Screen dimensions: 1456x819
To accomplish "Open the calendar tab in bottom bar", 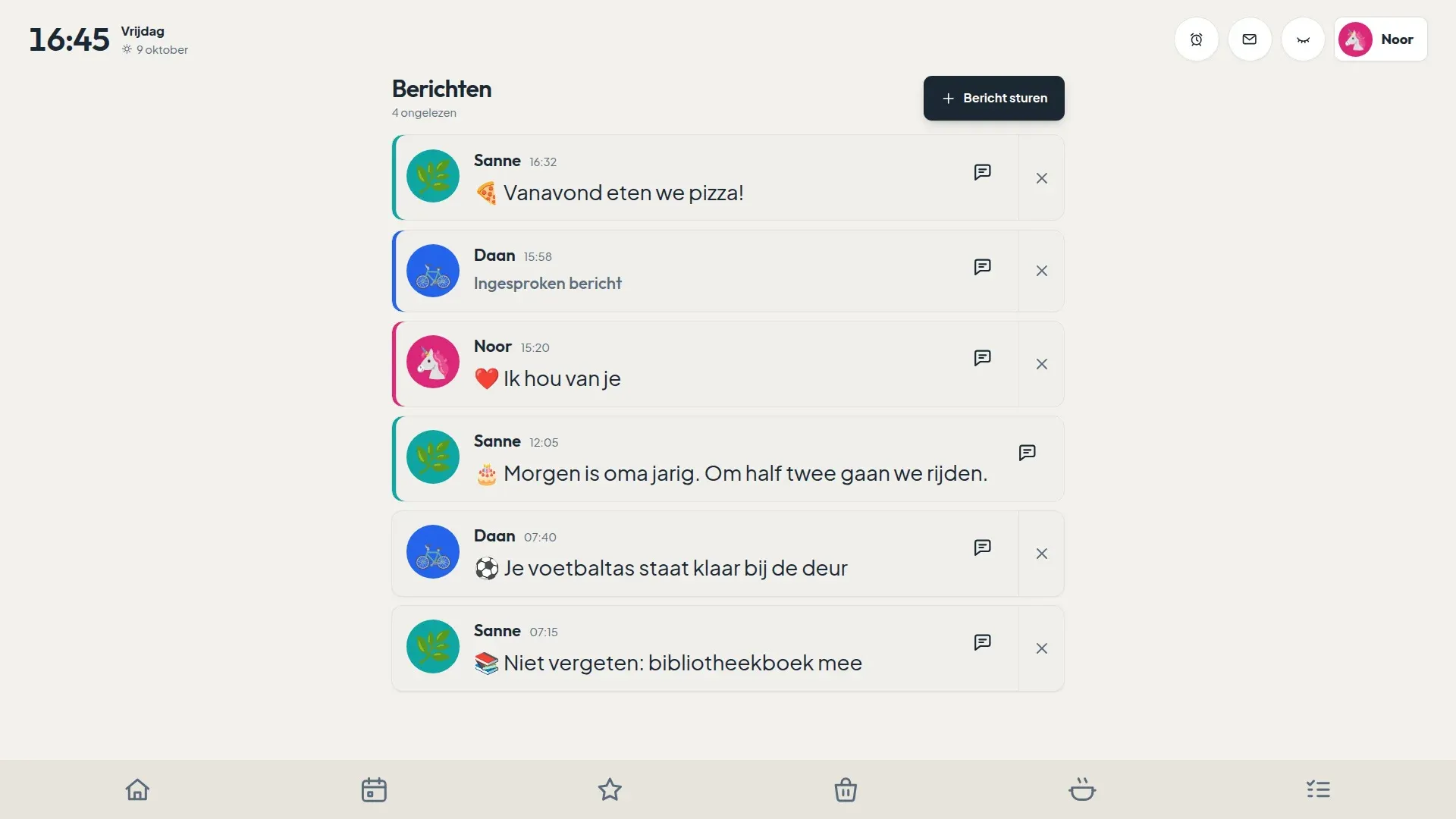I will pos(374,789).
